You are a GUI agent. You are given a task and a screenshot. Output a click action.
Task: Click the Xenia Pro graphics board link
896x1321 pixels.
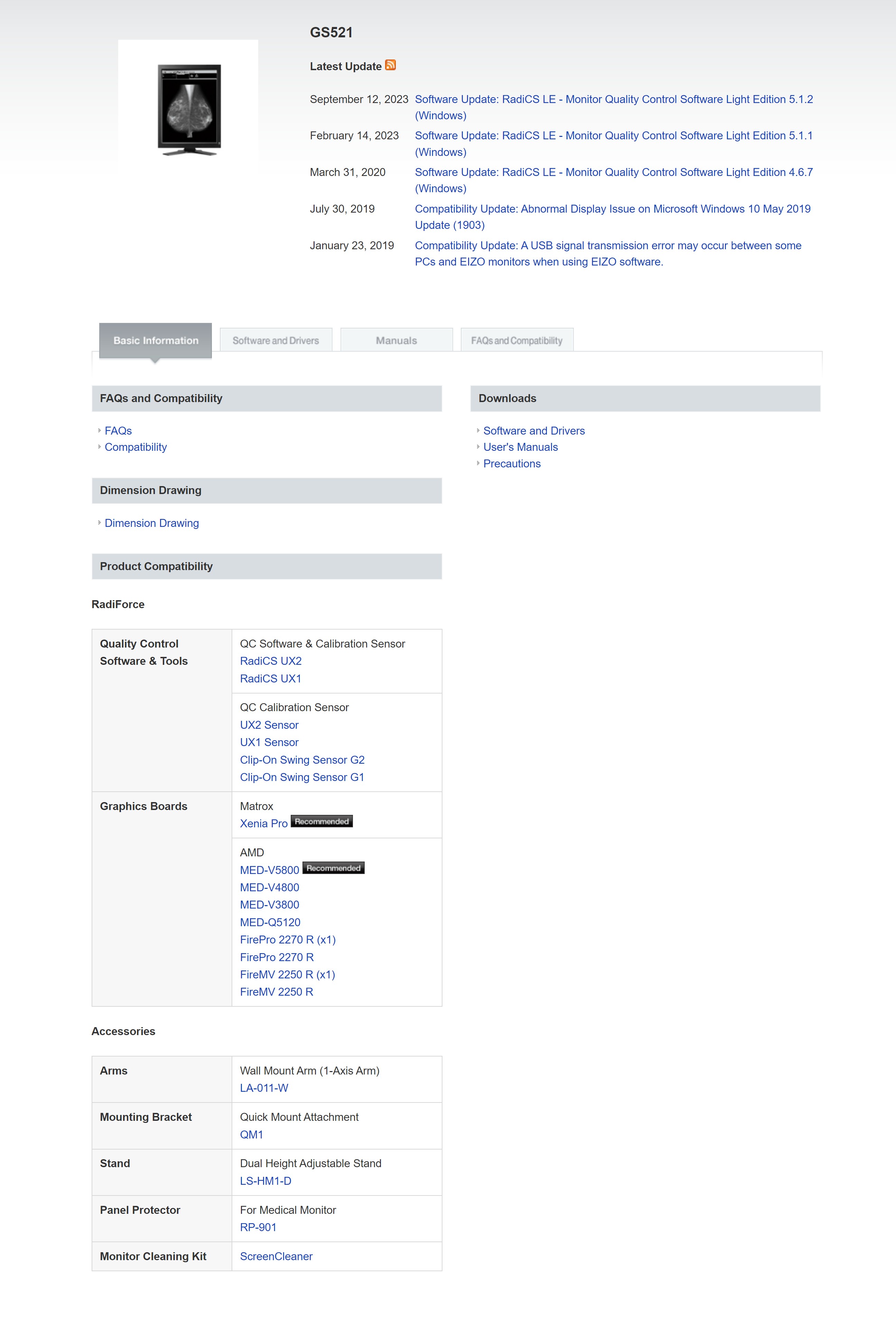tap(264, 824)
